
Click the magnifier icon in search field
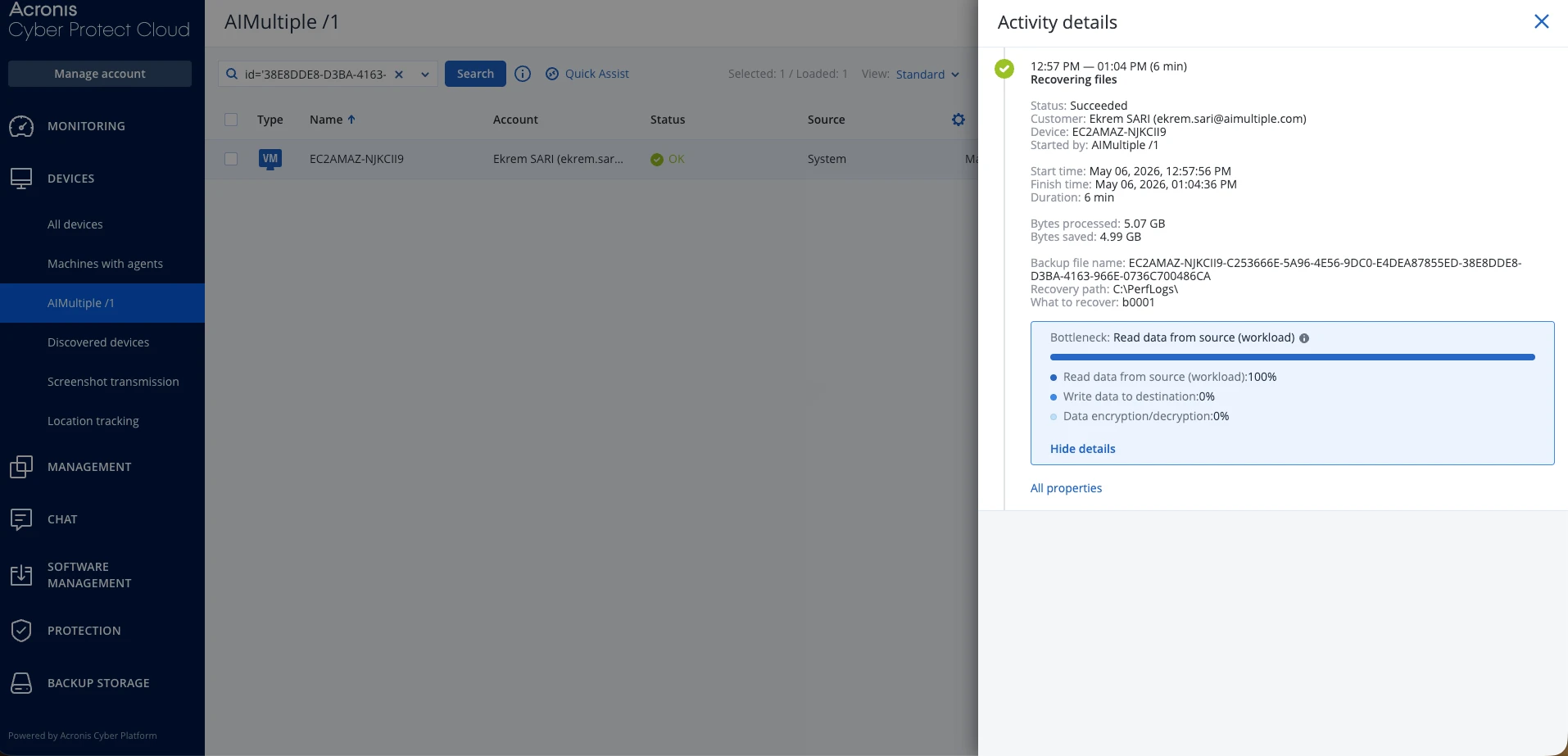pyautogui.click(x=232, y=74)
